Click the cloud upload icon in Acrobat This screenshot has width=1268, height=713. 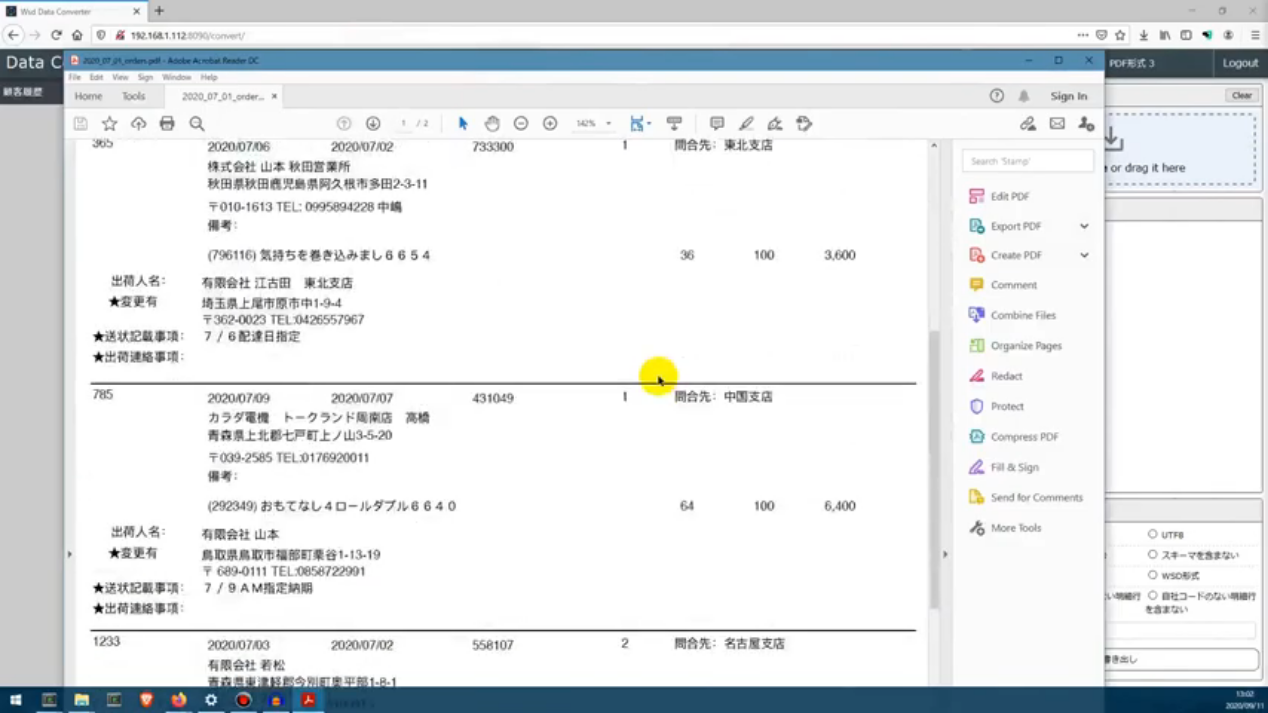138,124
